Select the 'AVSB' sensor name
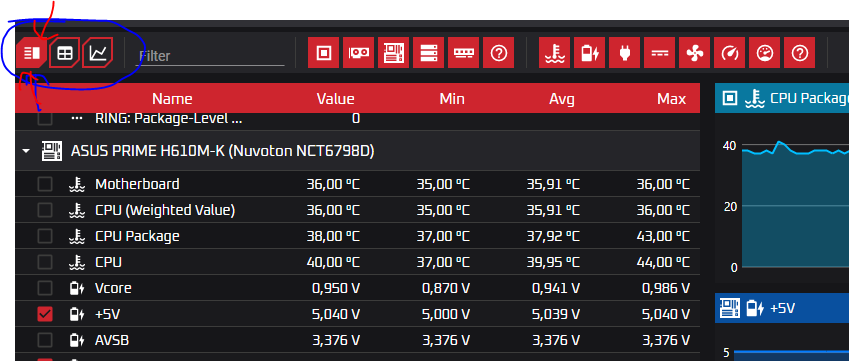Image resolution: width=849 pixels, height=361 pixels. (112, 340)
